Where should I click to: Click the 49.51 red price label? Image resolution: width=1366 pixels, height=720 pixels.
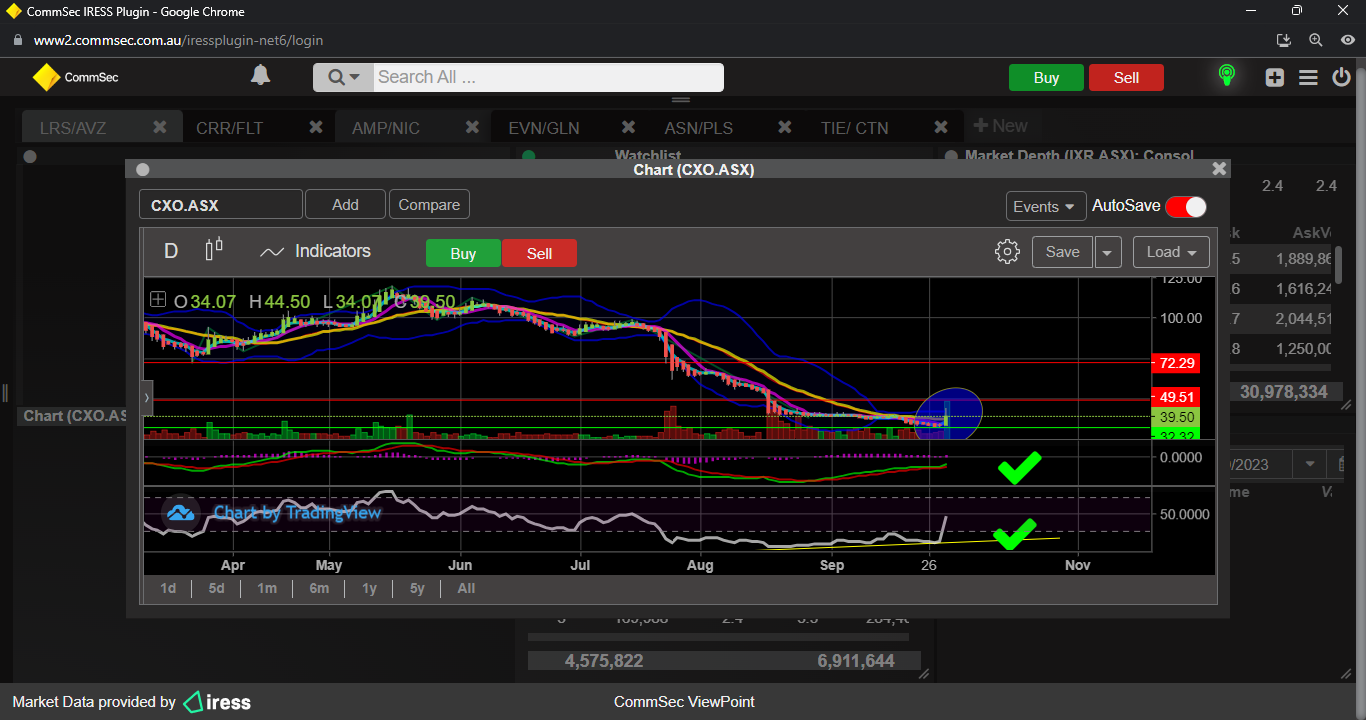[x=1175, y=397]
